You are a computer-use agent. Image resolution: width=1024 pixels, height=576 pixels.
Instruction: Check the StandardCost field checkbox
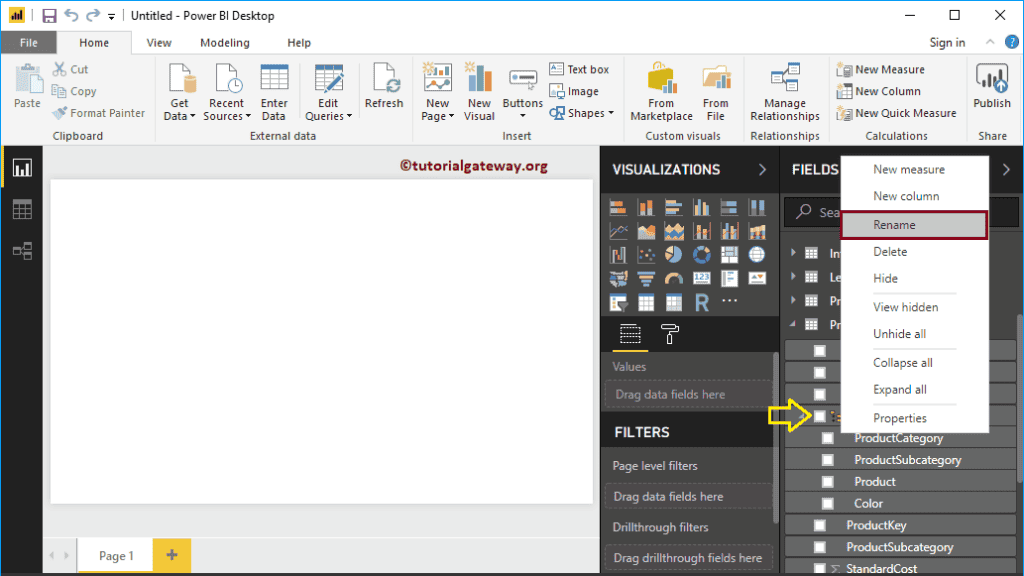[x=820, y=569]
